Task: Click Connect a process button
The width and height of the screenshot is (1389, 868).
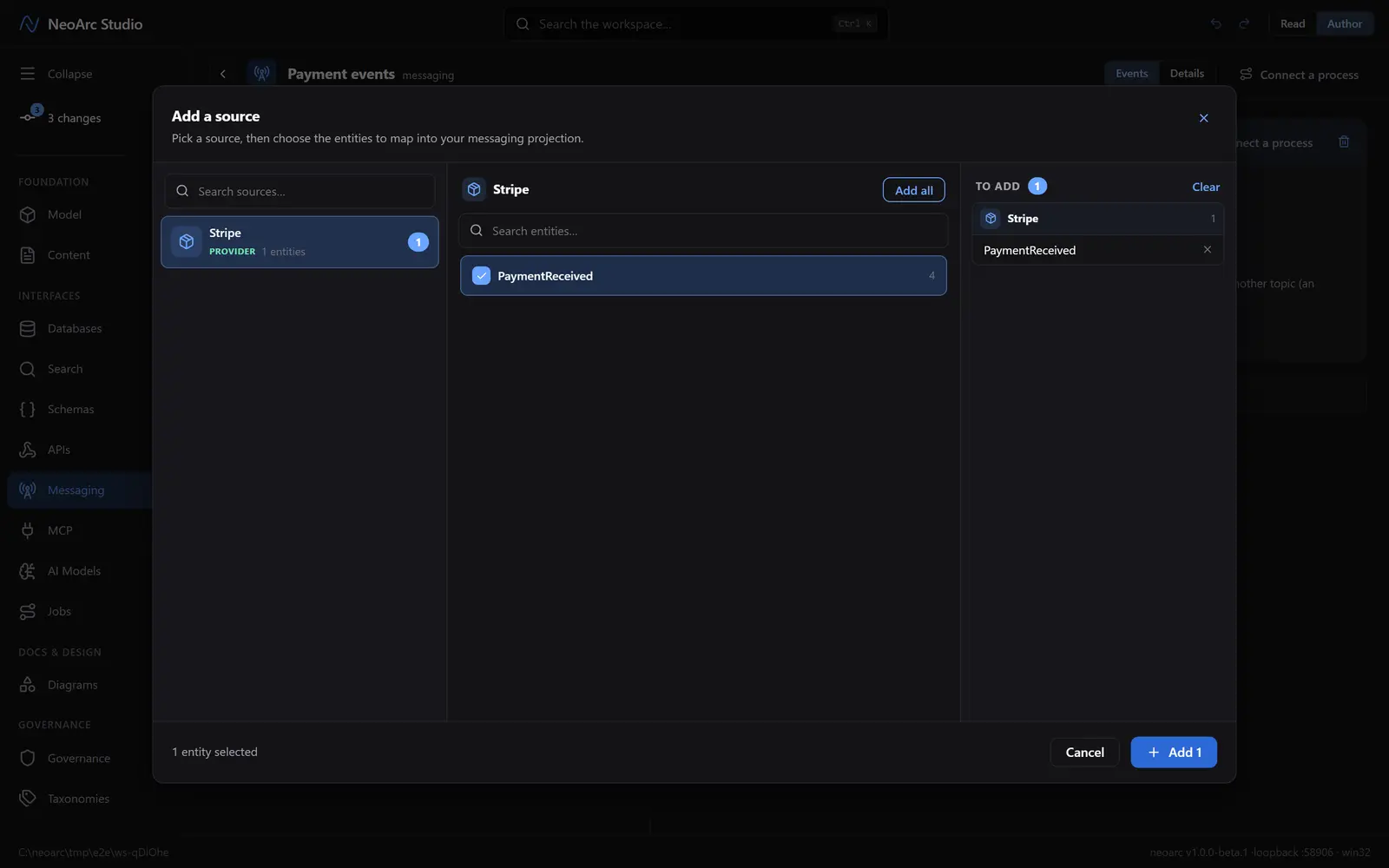Action: tap(1299, 75)
